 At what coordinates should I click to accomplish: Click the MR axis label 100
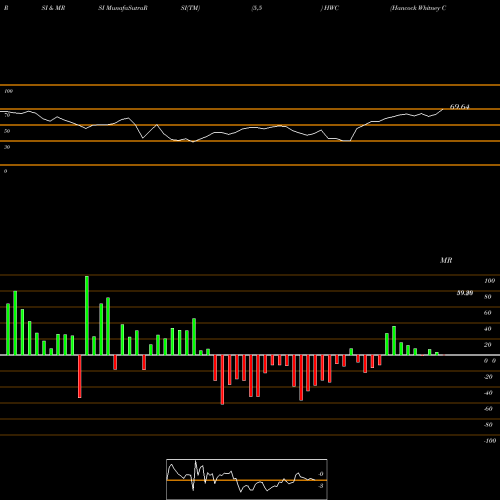pos(489,281)
